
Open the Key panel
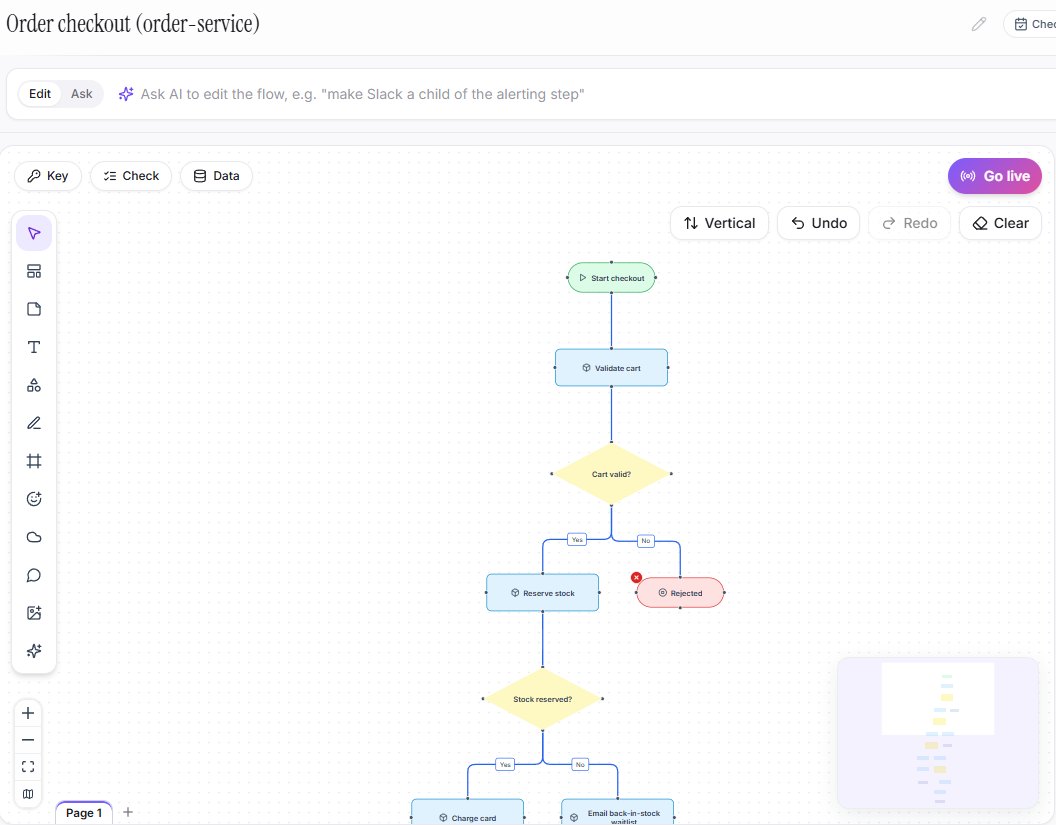48,176
